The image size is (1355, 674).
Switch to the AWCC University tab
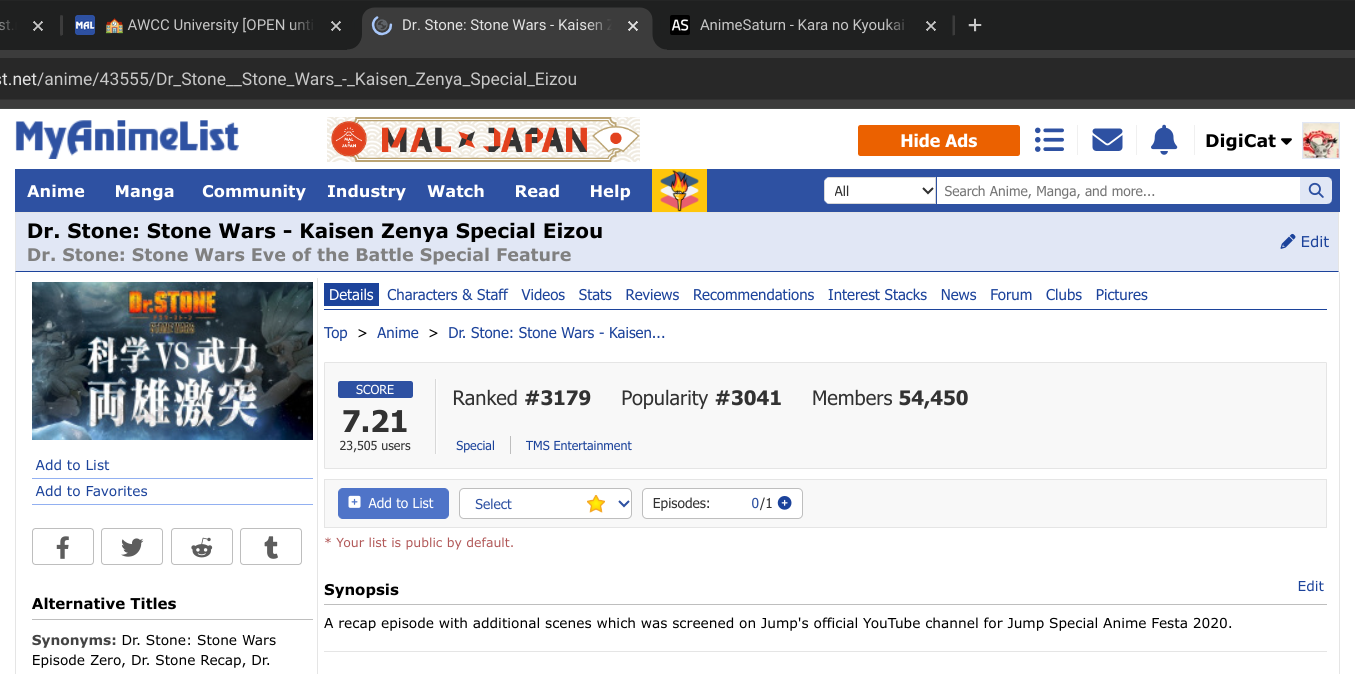(210, 26)
